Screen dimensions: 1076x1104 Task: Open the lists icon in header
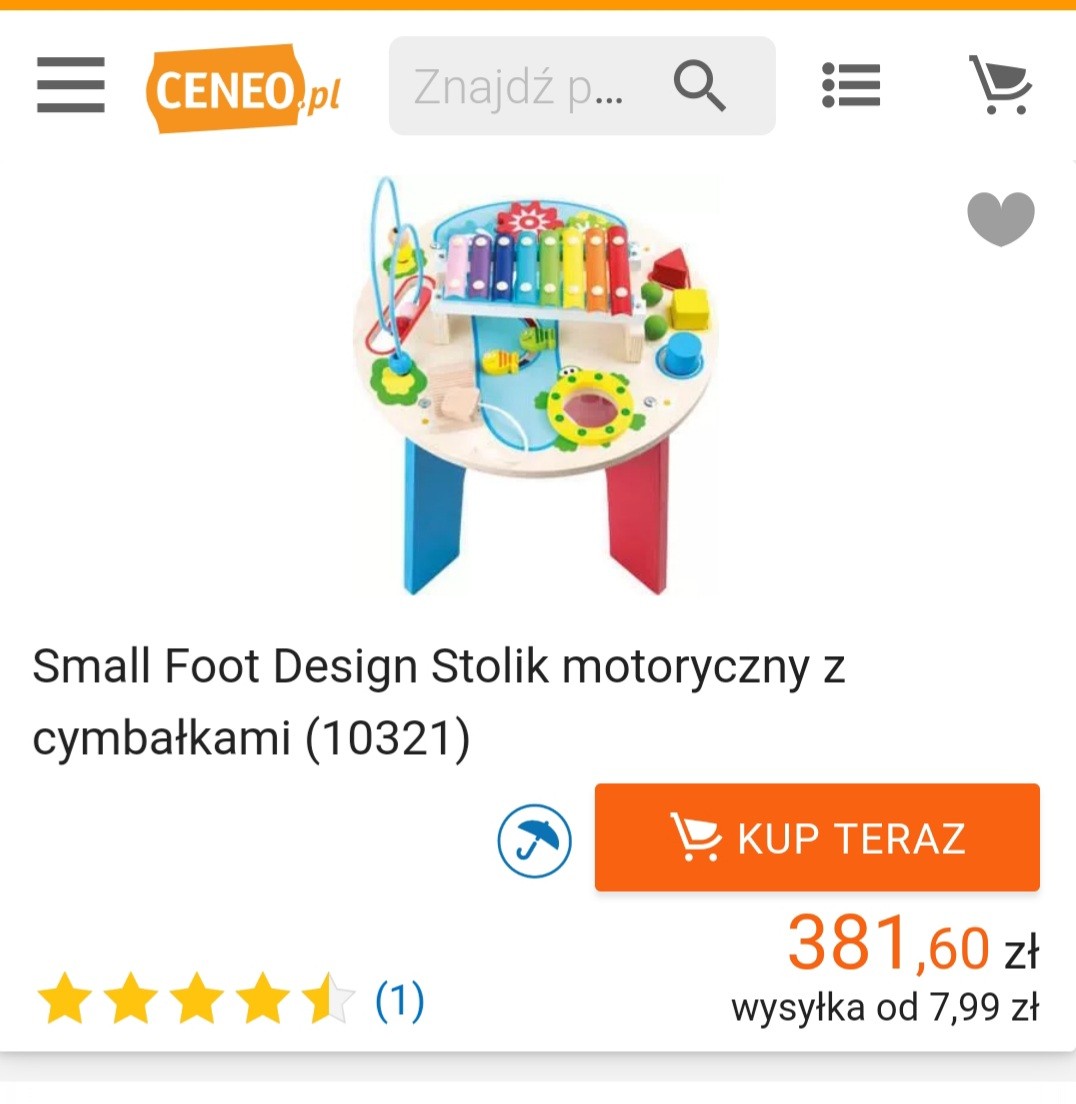(851, 85)
